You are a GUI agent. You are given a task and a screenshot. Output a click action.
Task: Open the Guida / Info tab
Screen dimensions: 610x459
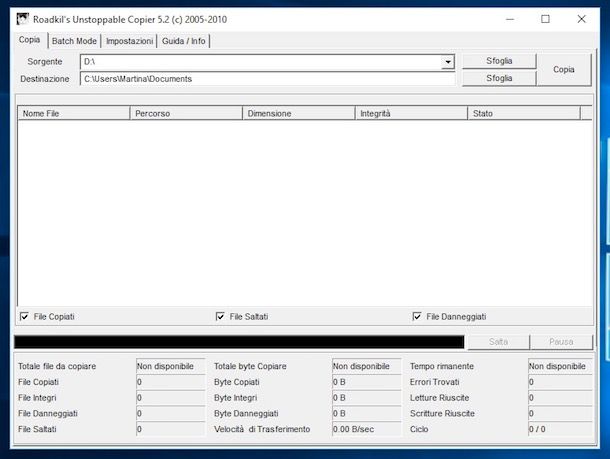pyautogui.click(x=184, y=41)
